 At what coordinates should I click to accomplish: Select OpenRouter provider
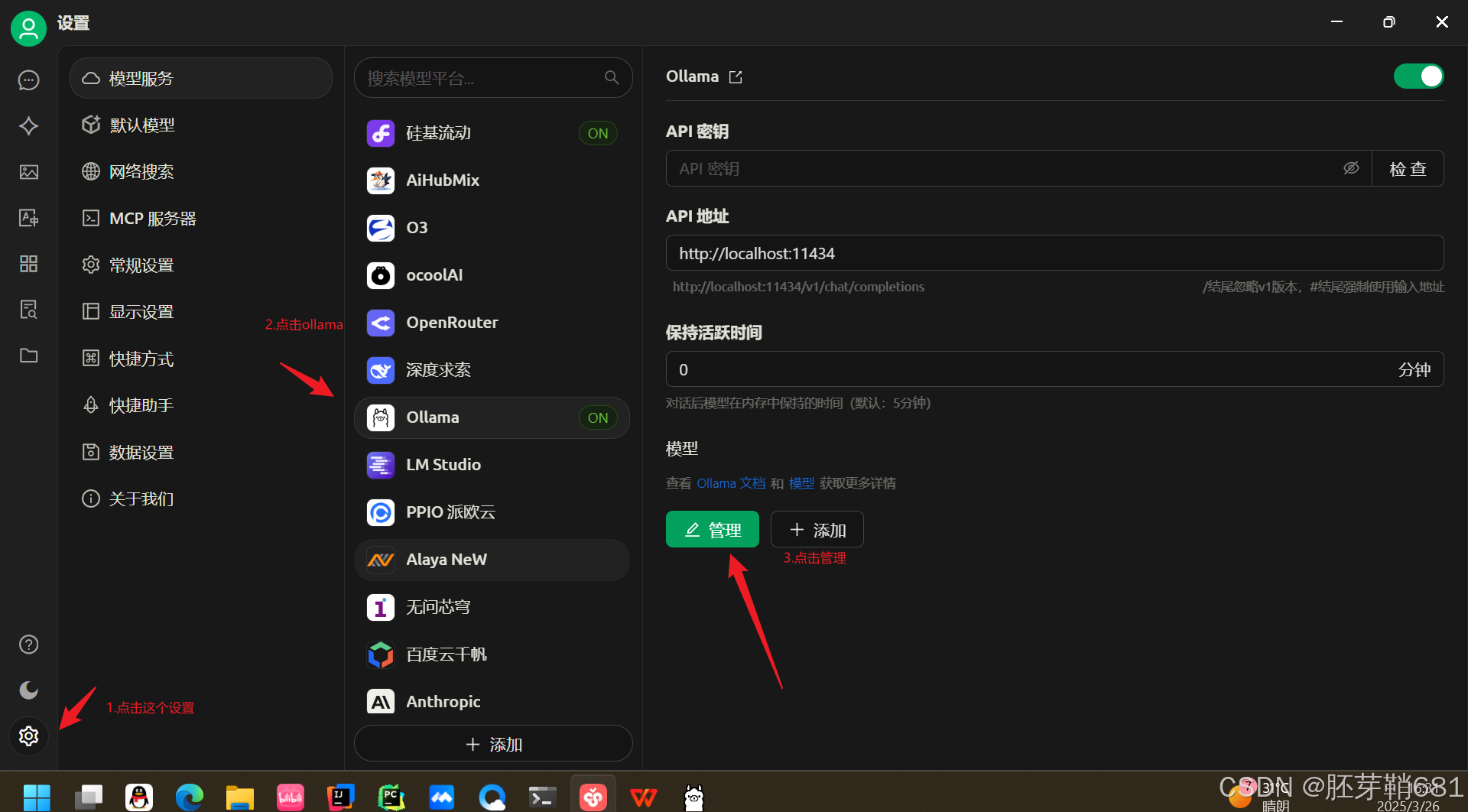[492, 323]
